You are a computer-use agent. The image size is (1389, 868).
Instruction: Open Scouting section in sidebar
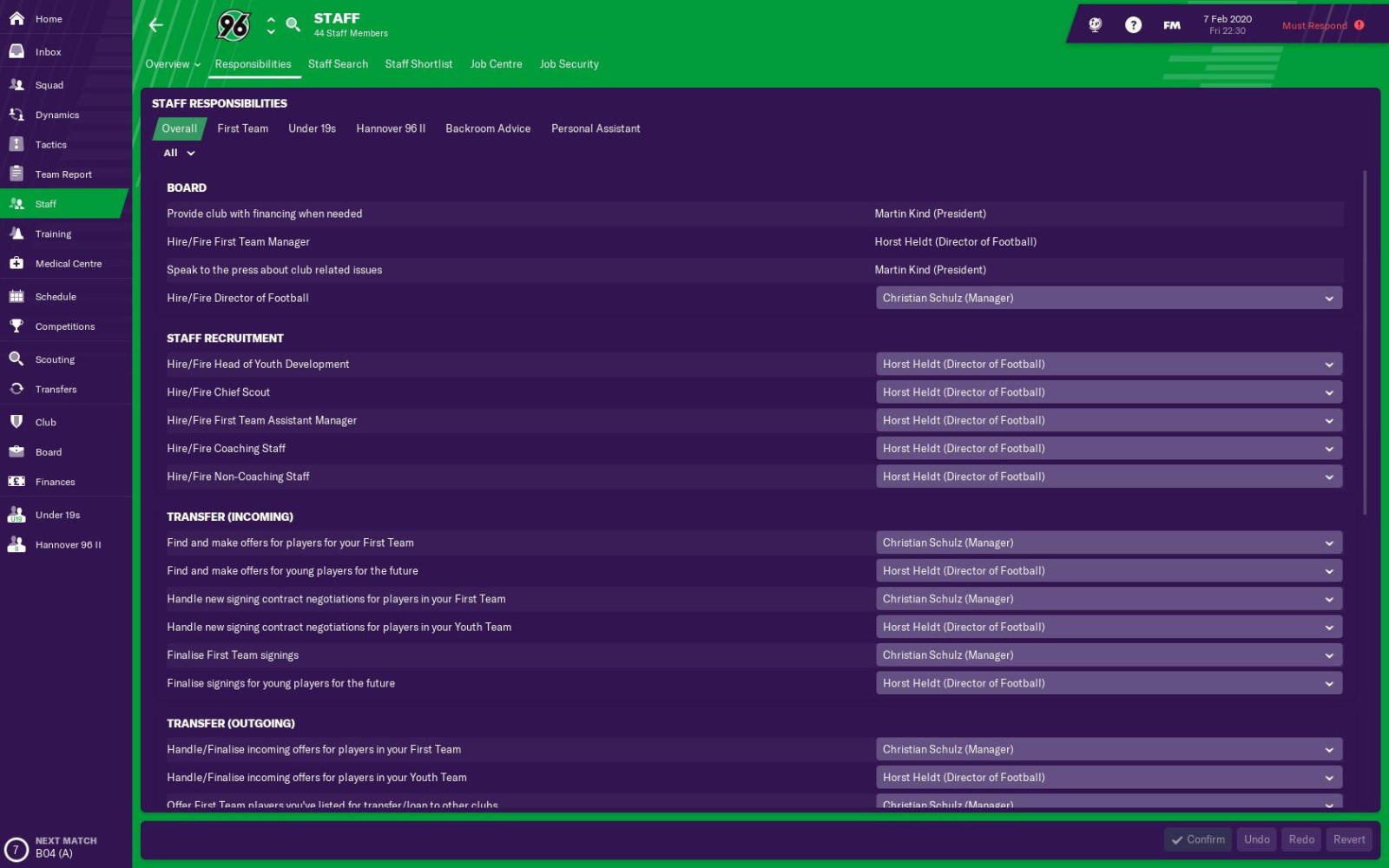click(55, 359)
